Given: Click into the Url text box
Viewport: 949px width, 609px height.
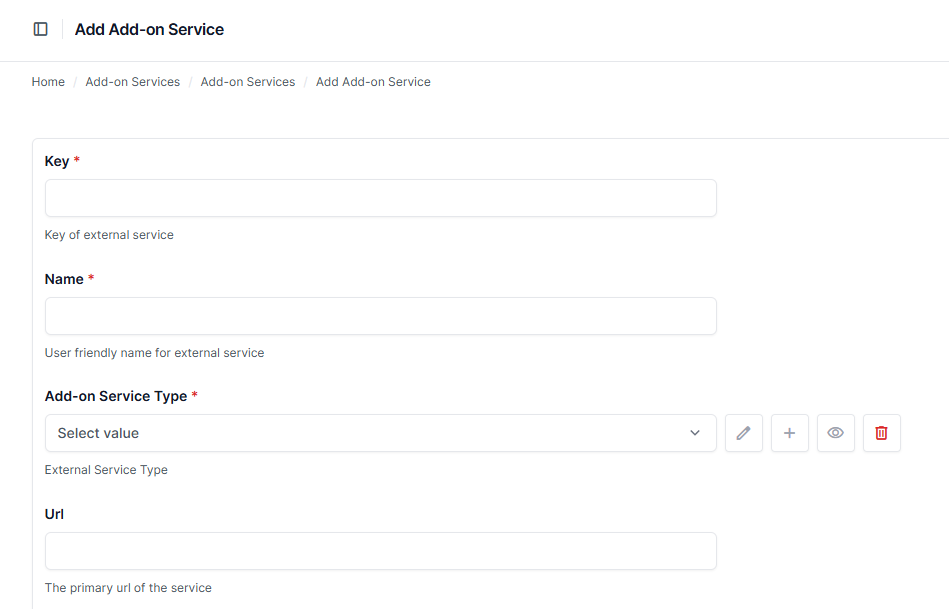Looking at the screenshot, I should click(380, 551).
